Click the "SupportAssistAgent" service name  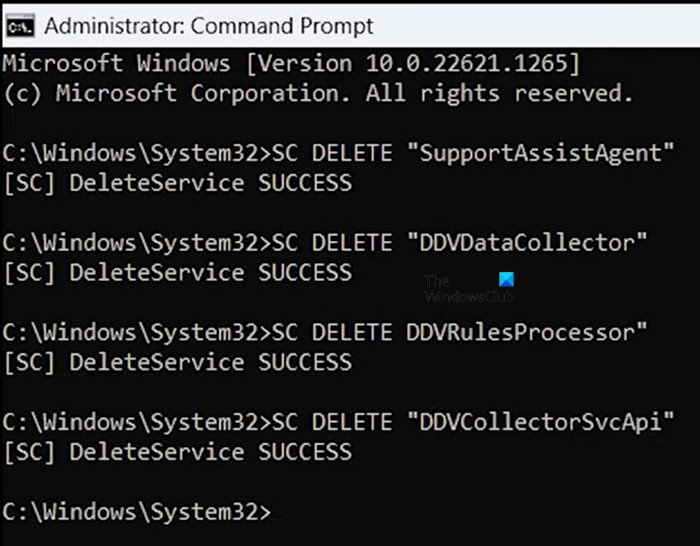(x=541, y=153)
